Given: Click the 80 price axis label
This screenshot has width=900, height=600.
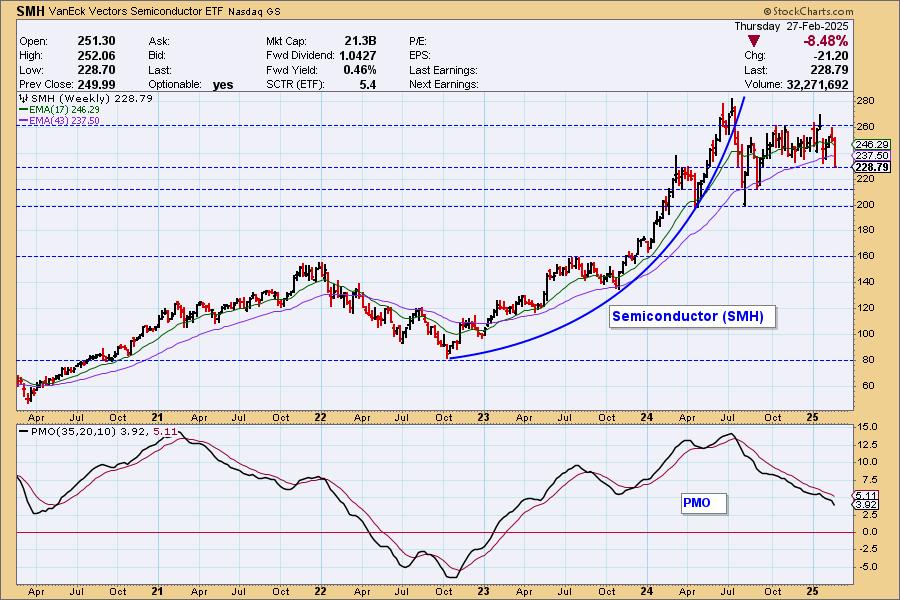Looking at the screenshot, I should (x=866, y=360).
